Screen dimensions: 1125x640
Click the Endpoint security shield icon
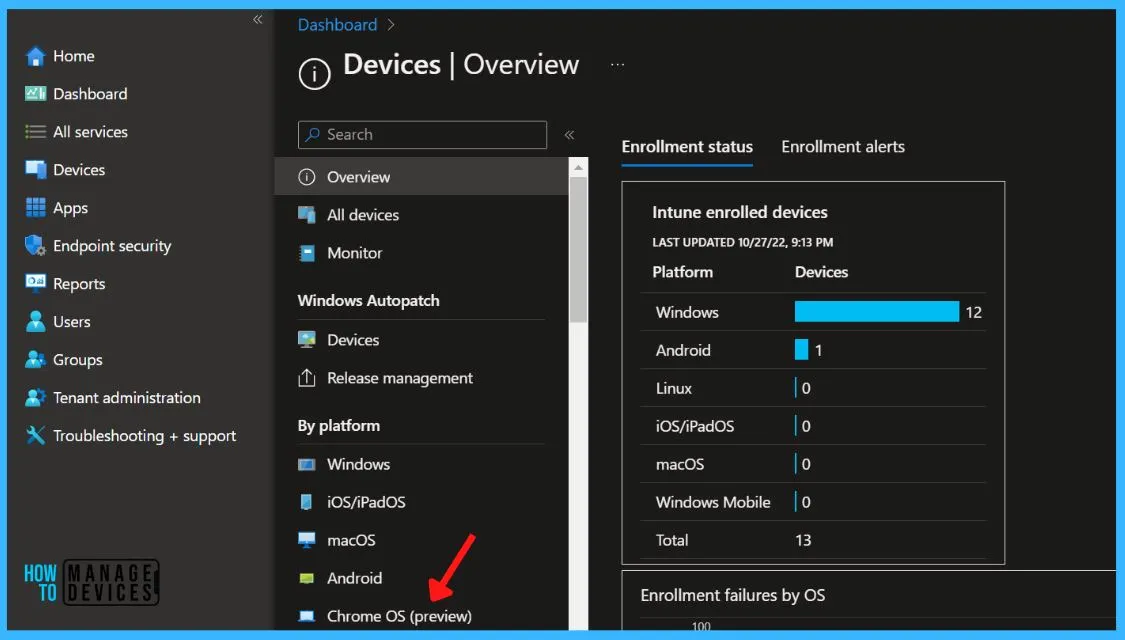tap(35, 246)
